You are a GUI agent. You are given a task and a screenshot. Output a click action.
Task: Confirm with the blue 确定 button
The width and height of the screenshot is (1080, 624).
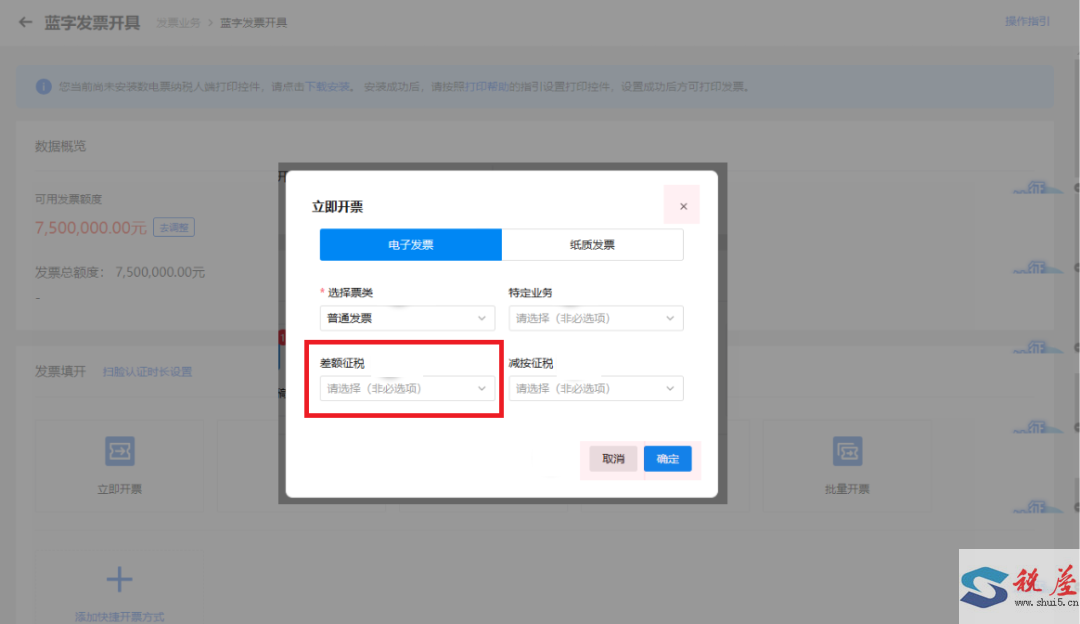coord(667,459)
